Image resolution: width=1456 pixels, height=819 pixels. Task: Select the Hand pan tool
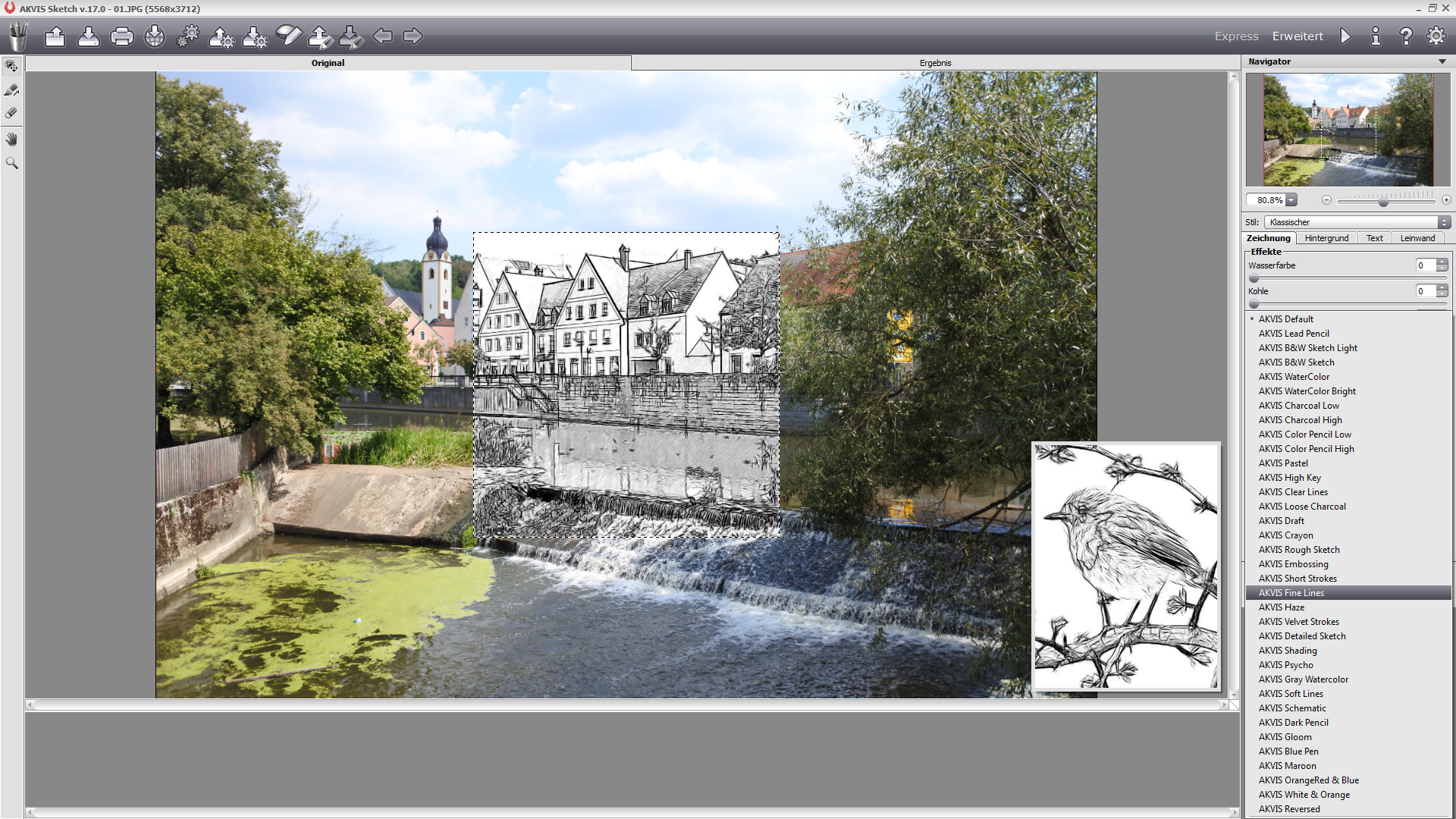11,139
